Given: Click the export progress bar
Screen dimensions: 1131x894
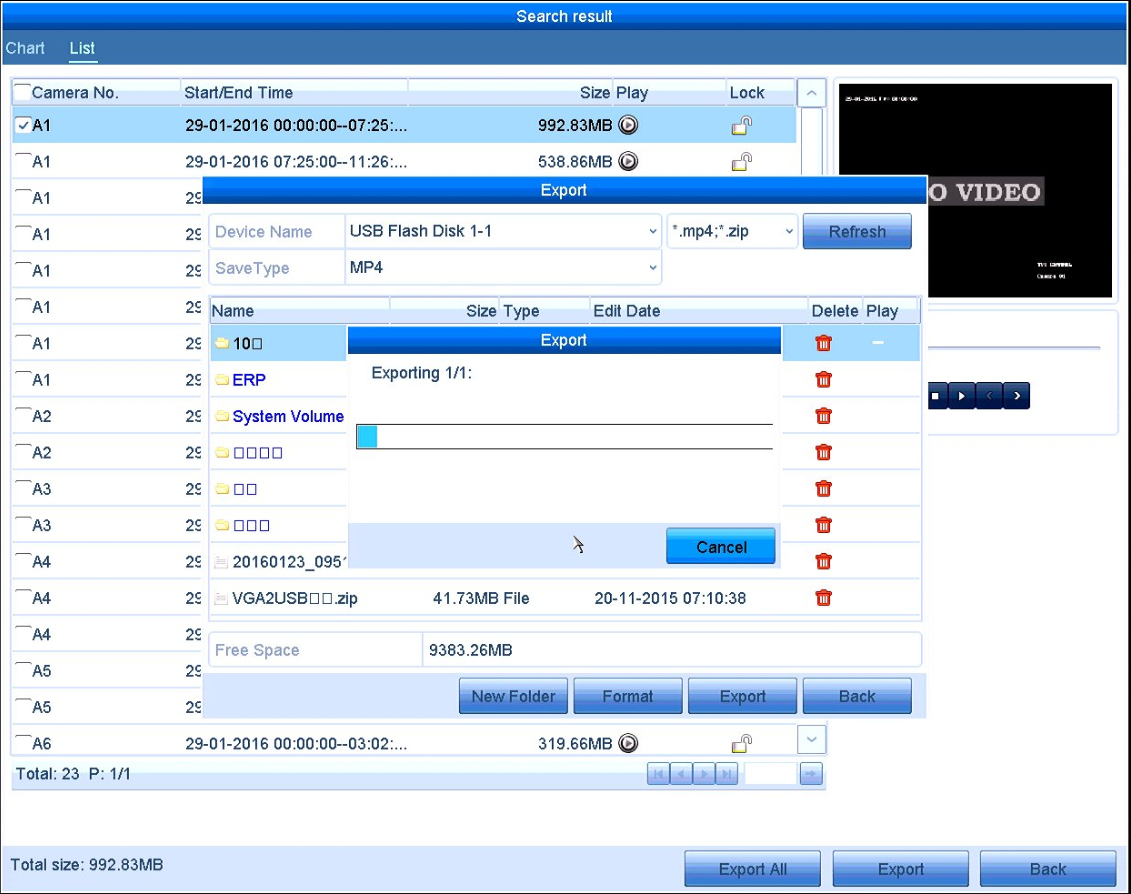Looking at the screenshot, I should [x=564, y=437].
